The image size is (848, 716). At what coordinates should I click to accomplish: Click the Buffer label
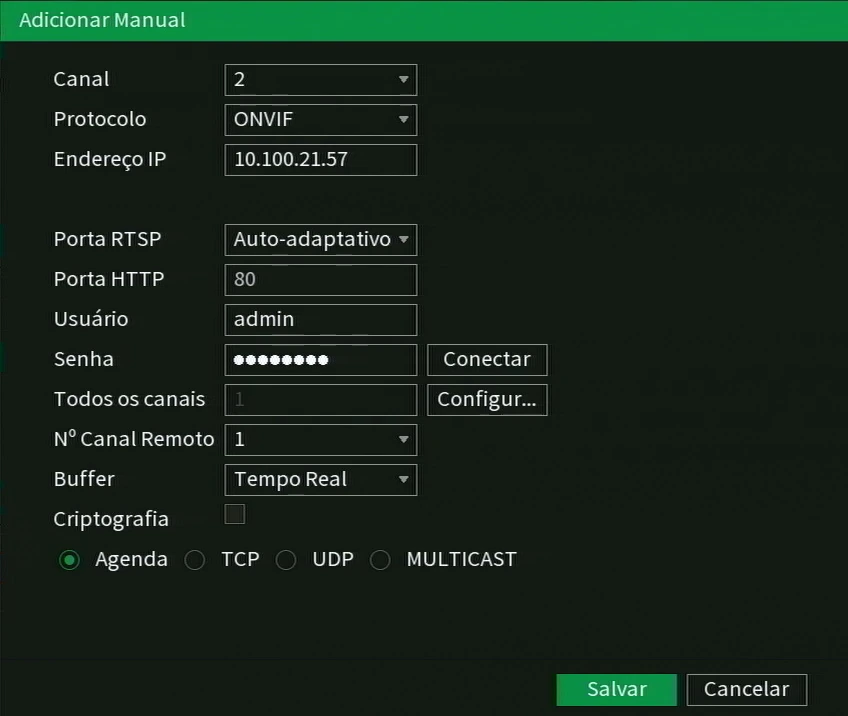(84, 479)
